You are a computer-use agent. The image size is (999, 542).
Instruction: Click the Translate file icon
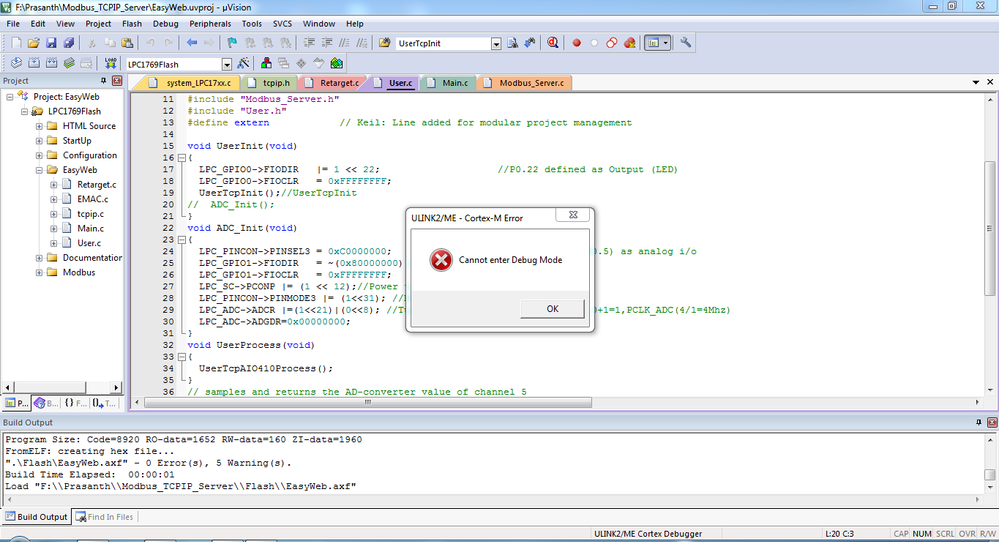coord(16,63)
